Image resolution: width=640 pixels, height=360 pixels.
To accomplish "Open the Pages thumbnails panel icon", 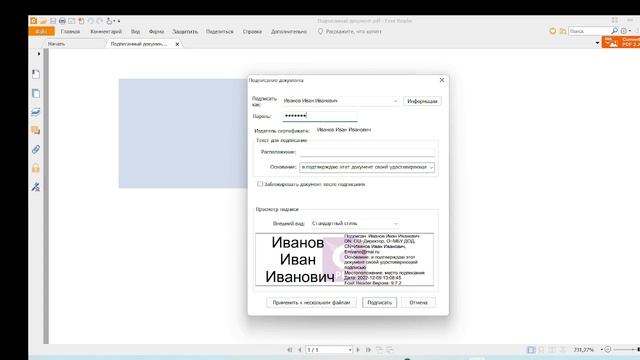I will pyautogui.click(x=36, y=93).
